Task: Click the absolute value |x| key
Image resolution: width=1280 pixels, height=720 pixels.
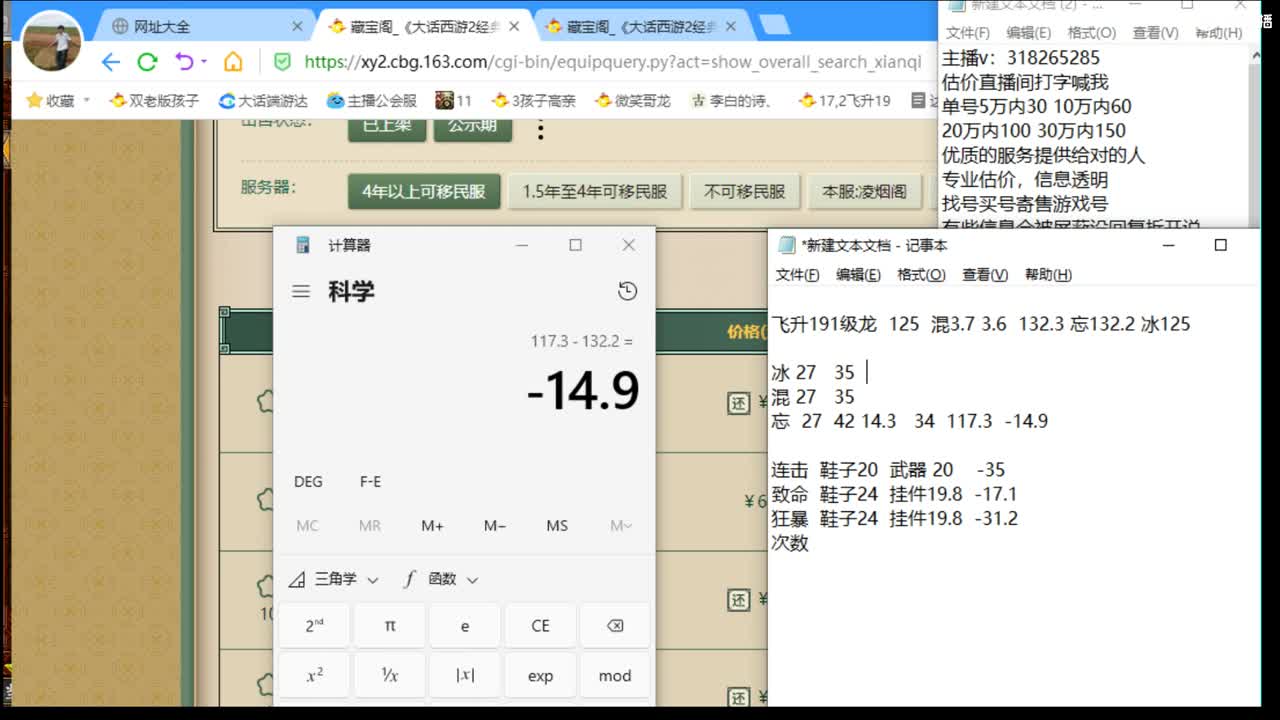Action: pos(465,675)
